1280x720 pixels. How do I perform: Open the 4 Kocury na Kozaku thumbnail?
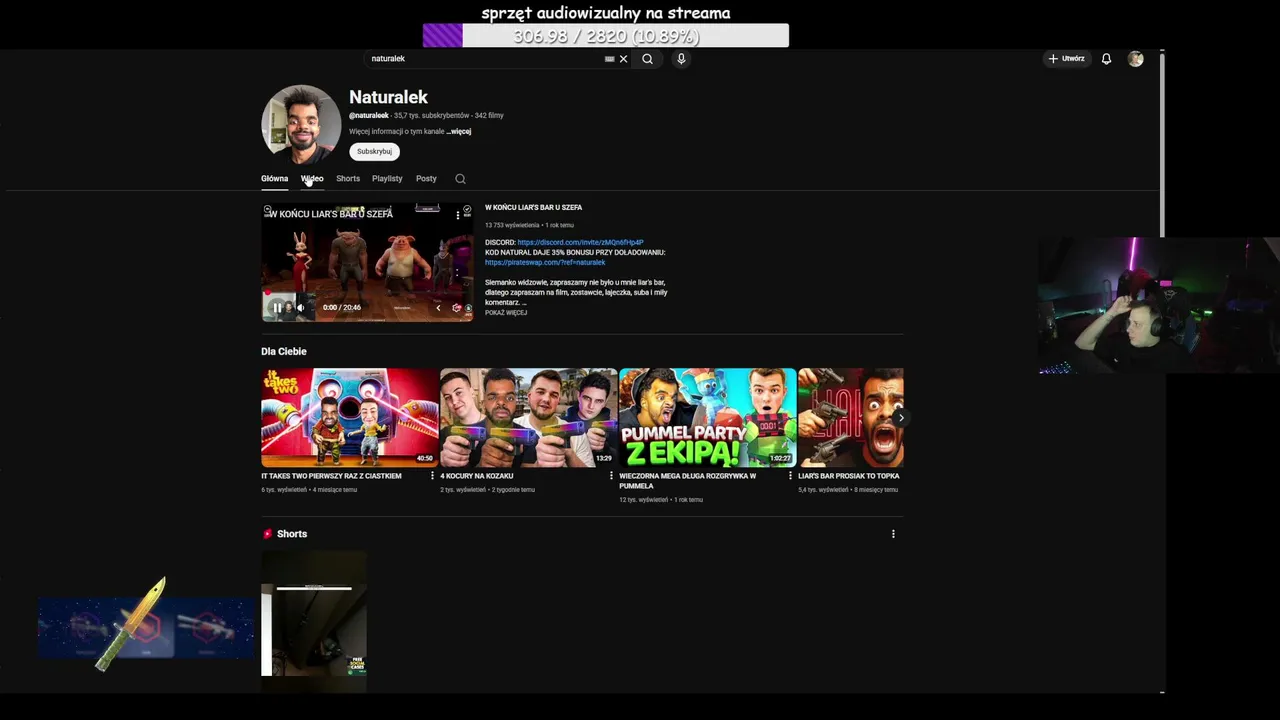click(528, 418)
